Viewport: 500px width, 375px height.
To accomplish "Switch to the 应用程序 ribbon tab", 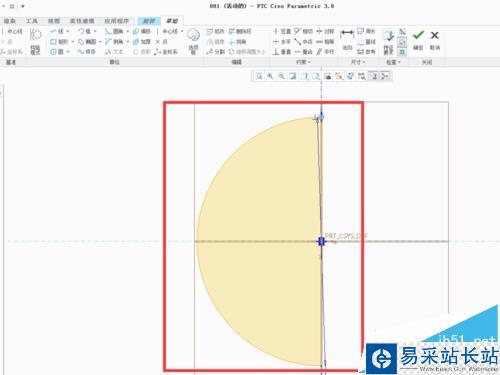I will [116, 21].
